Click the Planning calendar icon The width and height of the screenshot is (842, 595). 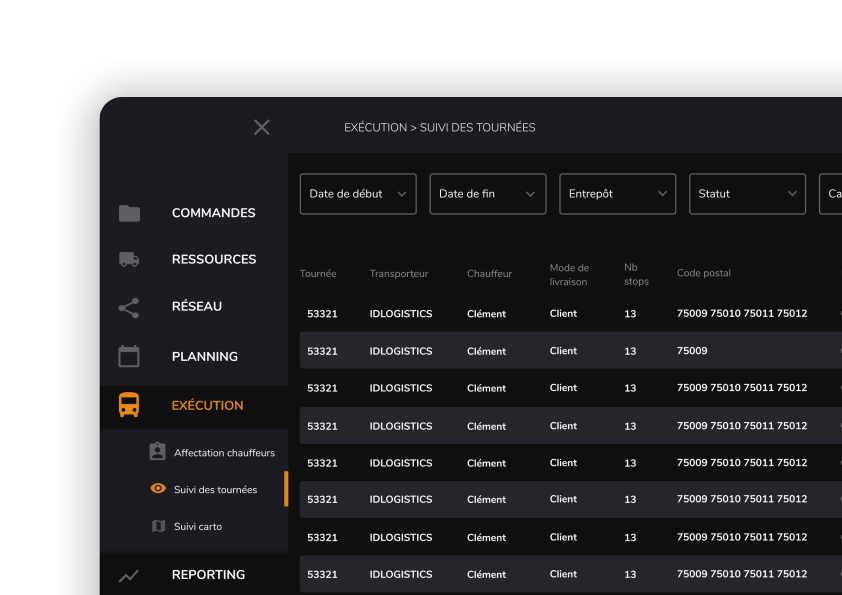[129, 356]
